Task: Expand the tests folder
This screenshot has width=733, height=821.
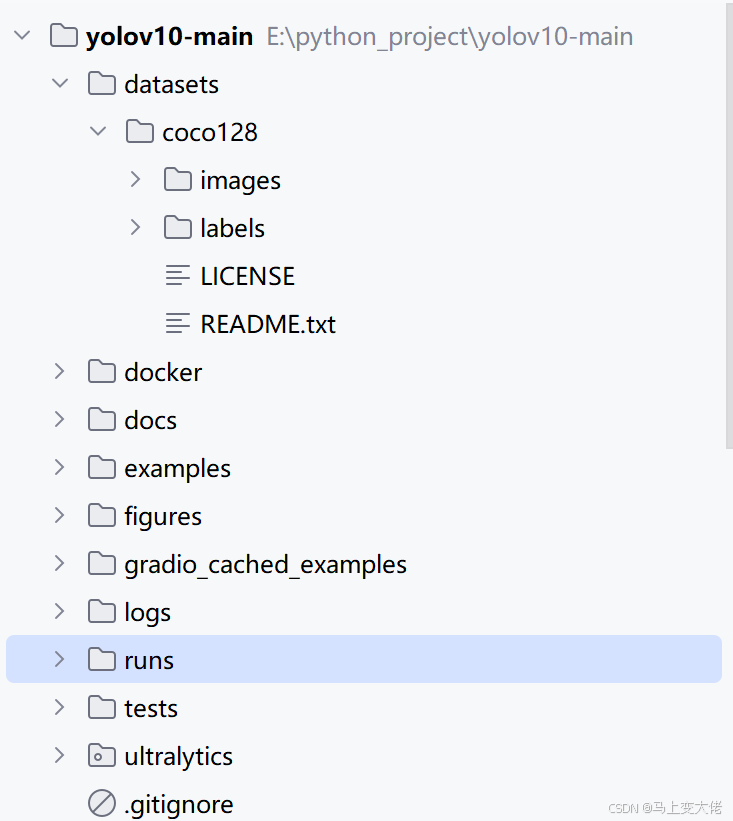Action: pyautogui.click(x=59, y=707)
